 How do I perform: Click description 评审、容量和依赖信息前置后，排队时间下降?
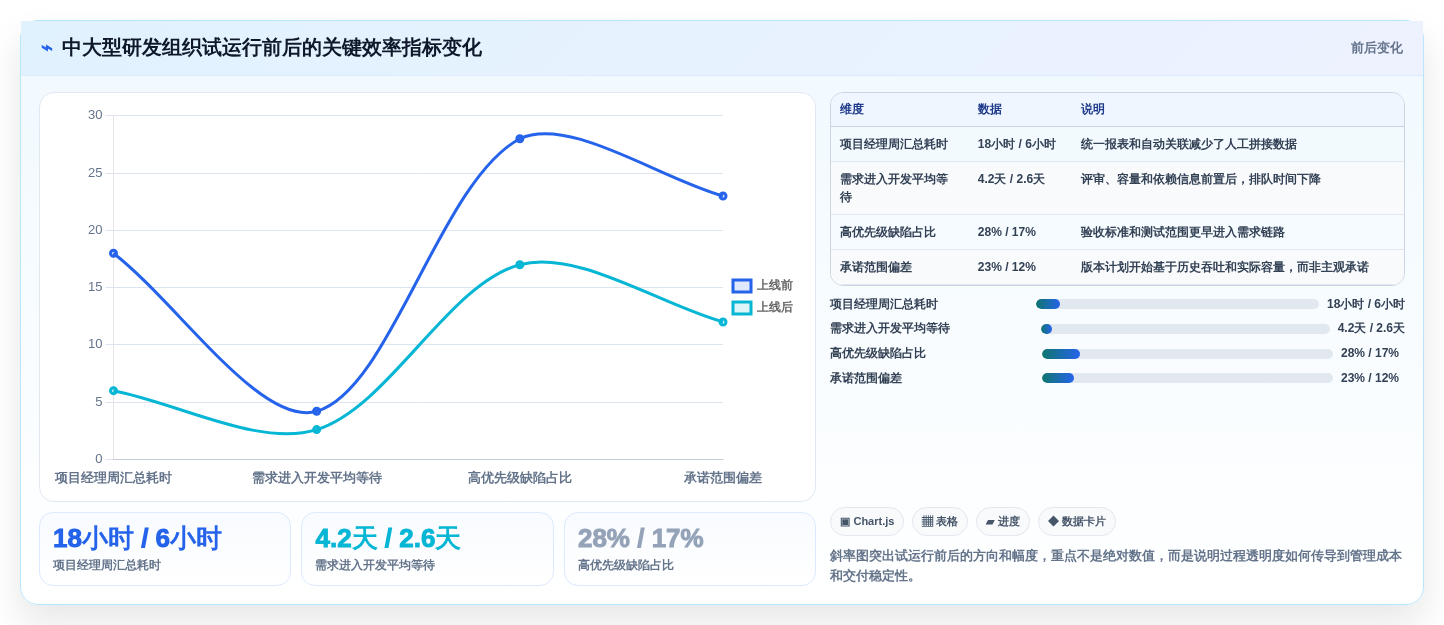1201,179
